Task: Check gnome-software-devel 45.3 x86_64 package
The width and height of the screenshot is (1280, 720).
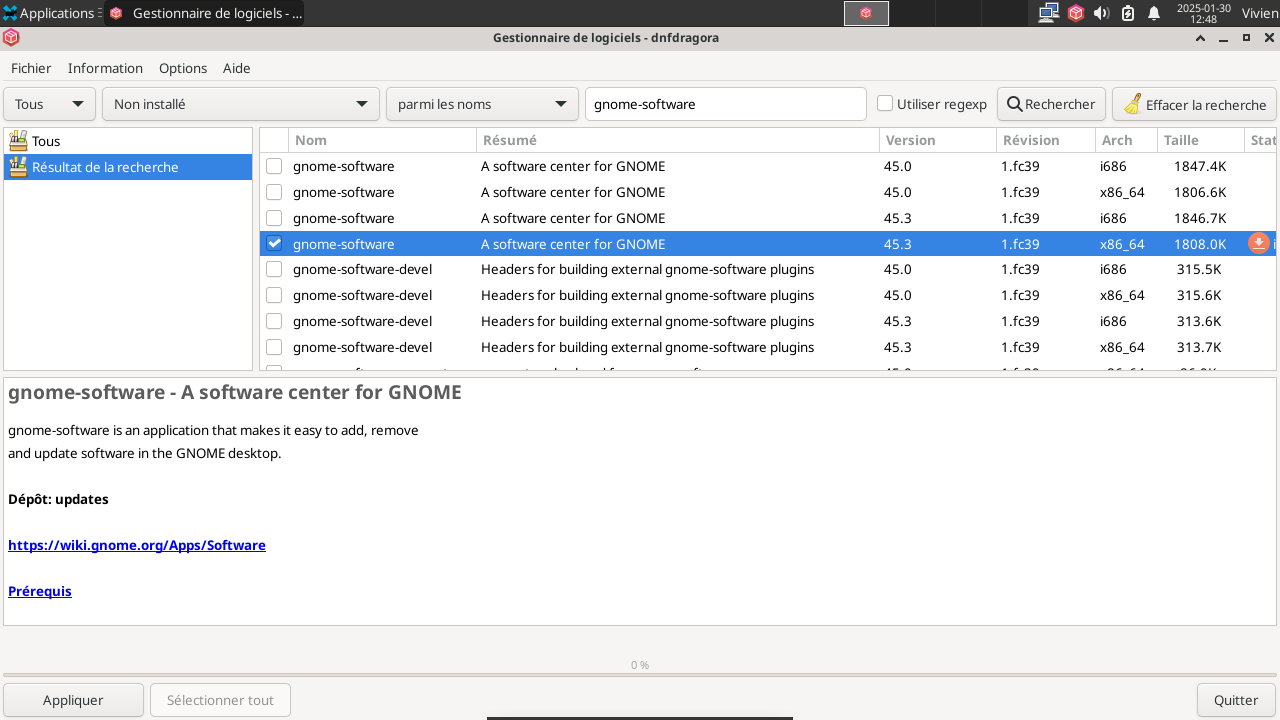Action: click(x=274, y=347)
